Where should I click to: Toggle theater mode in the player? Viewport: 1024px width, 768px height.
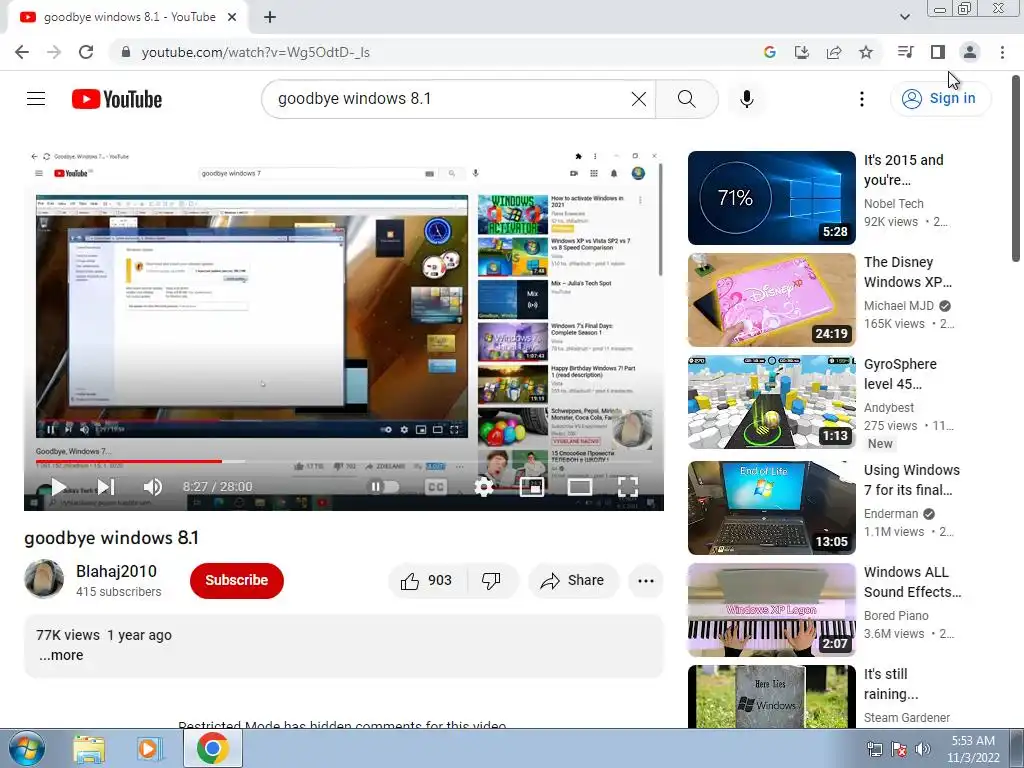579,487
